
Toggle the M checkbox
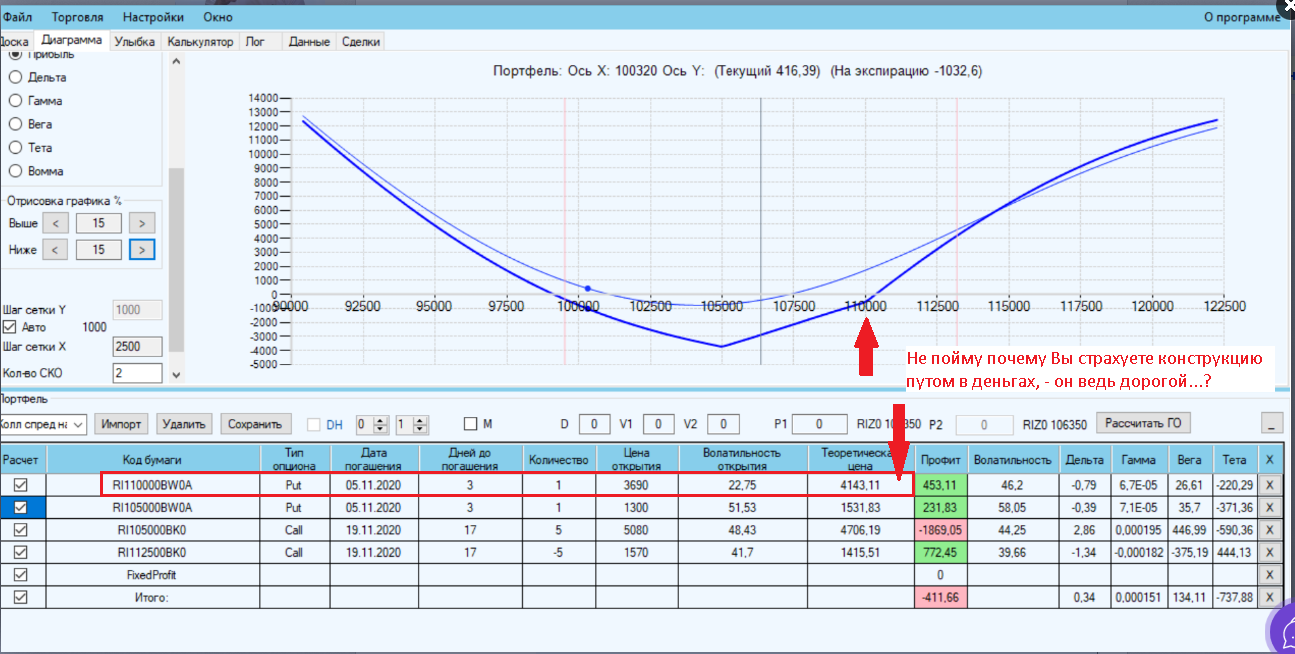click(x=472, y=425)
